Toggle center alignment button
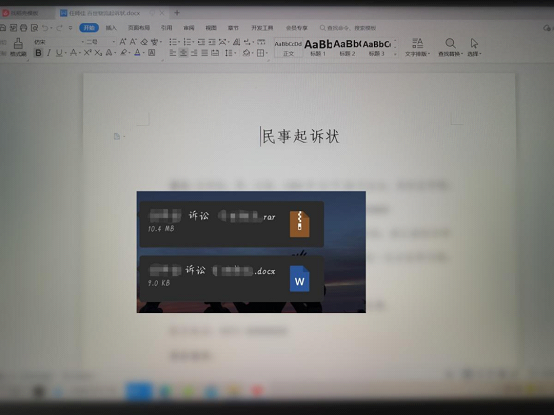554x415 pixels. [183, 53]
